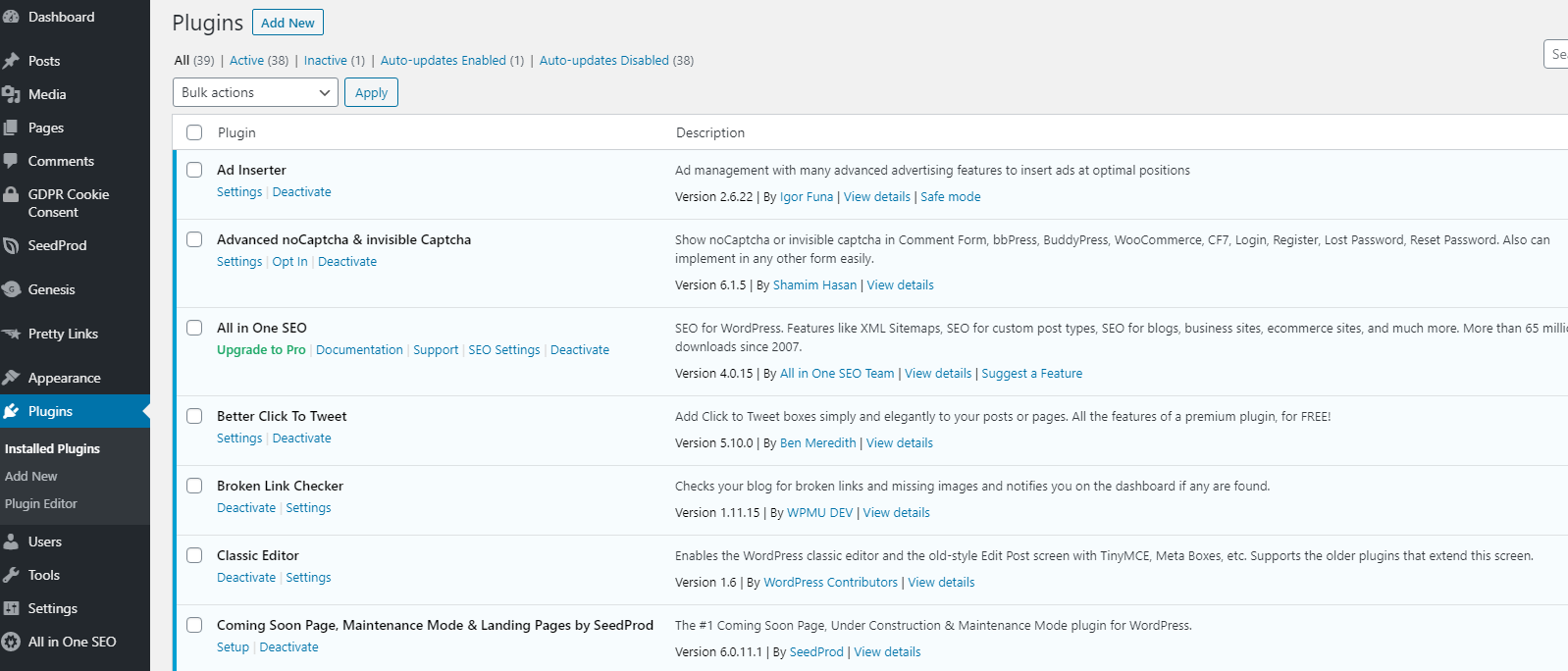The width and height of the screenshot is (1568, 671).
Task: Click the Users person icon
Action: point(11,542)
